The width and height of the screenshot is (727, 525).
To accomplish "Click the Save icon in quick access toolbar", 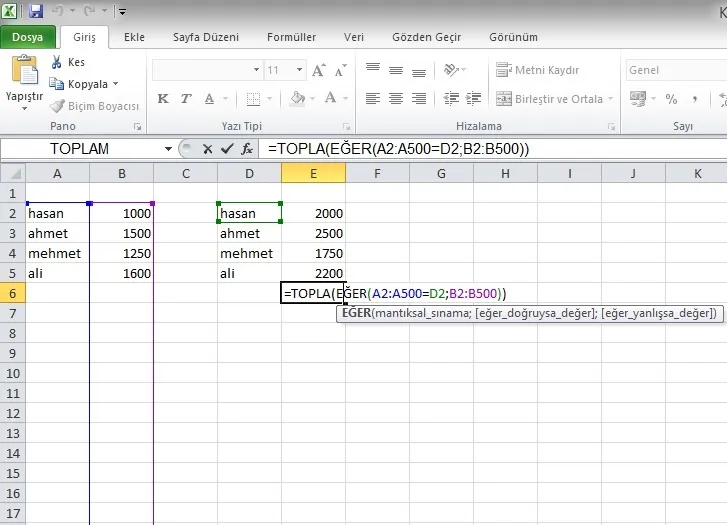I will tap(36, 11).
